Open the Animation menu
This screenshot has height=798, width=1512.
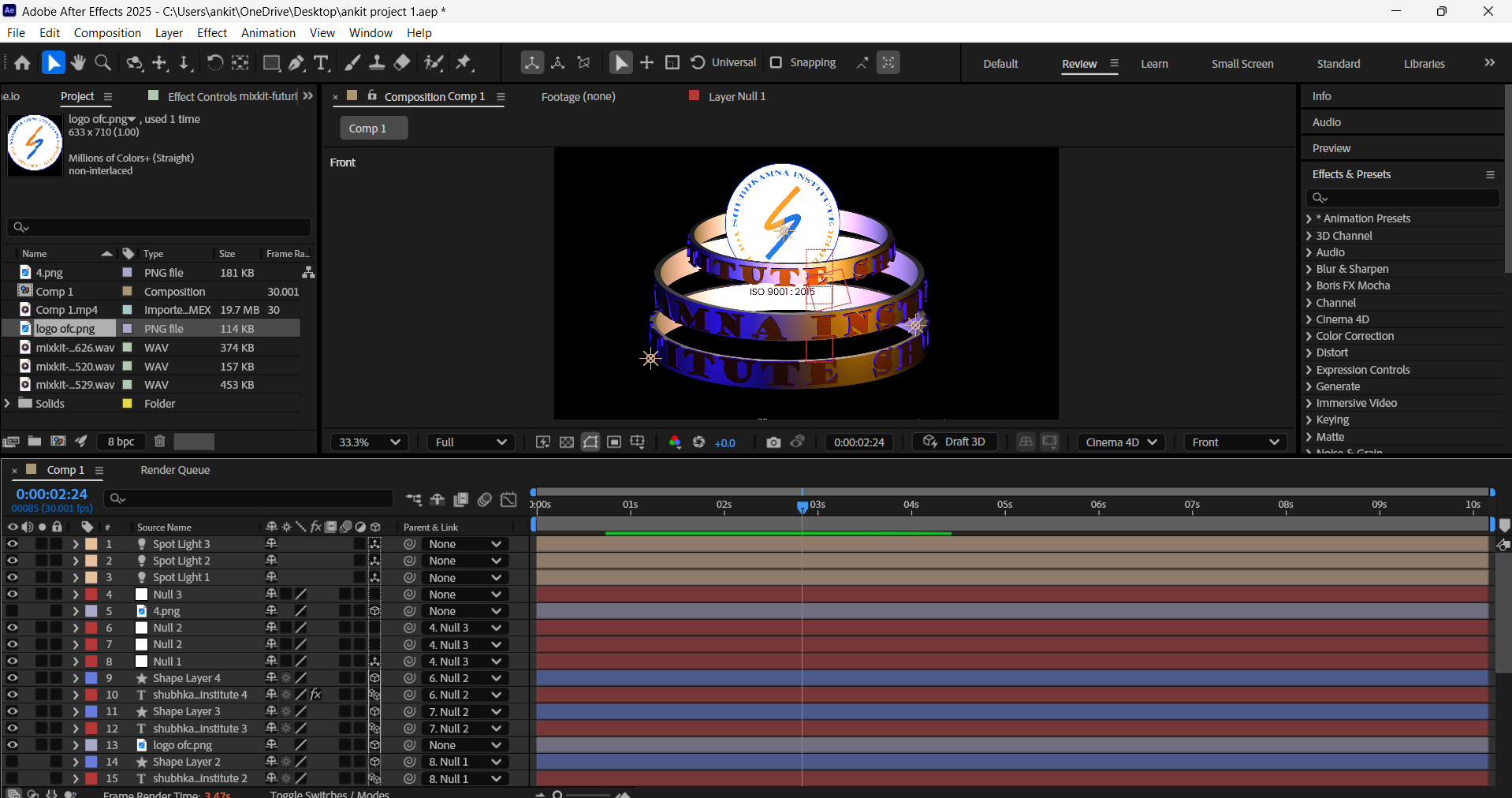tap(268, 33)
